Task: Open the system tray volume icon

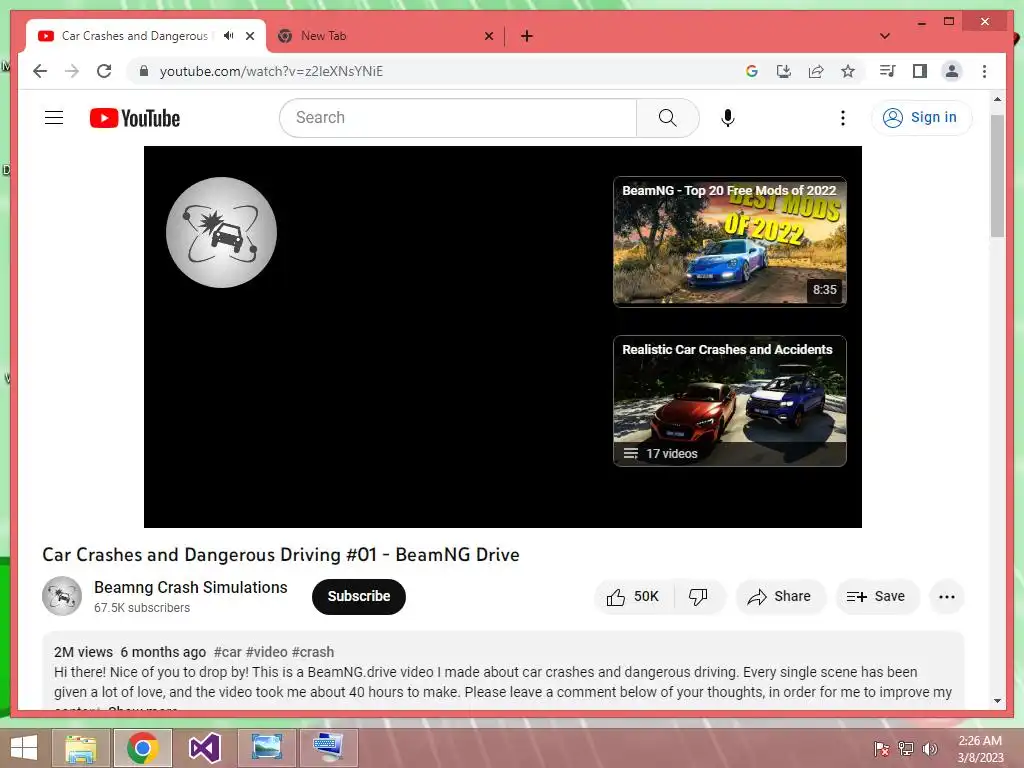Action: (930, 748)
